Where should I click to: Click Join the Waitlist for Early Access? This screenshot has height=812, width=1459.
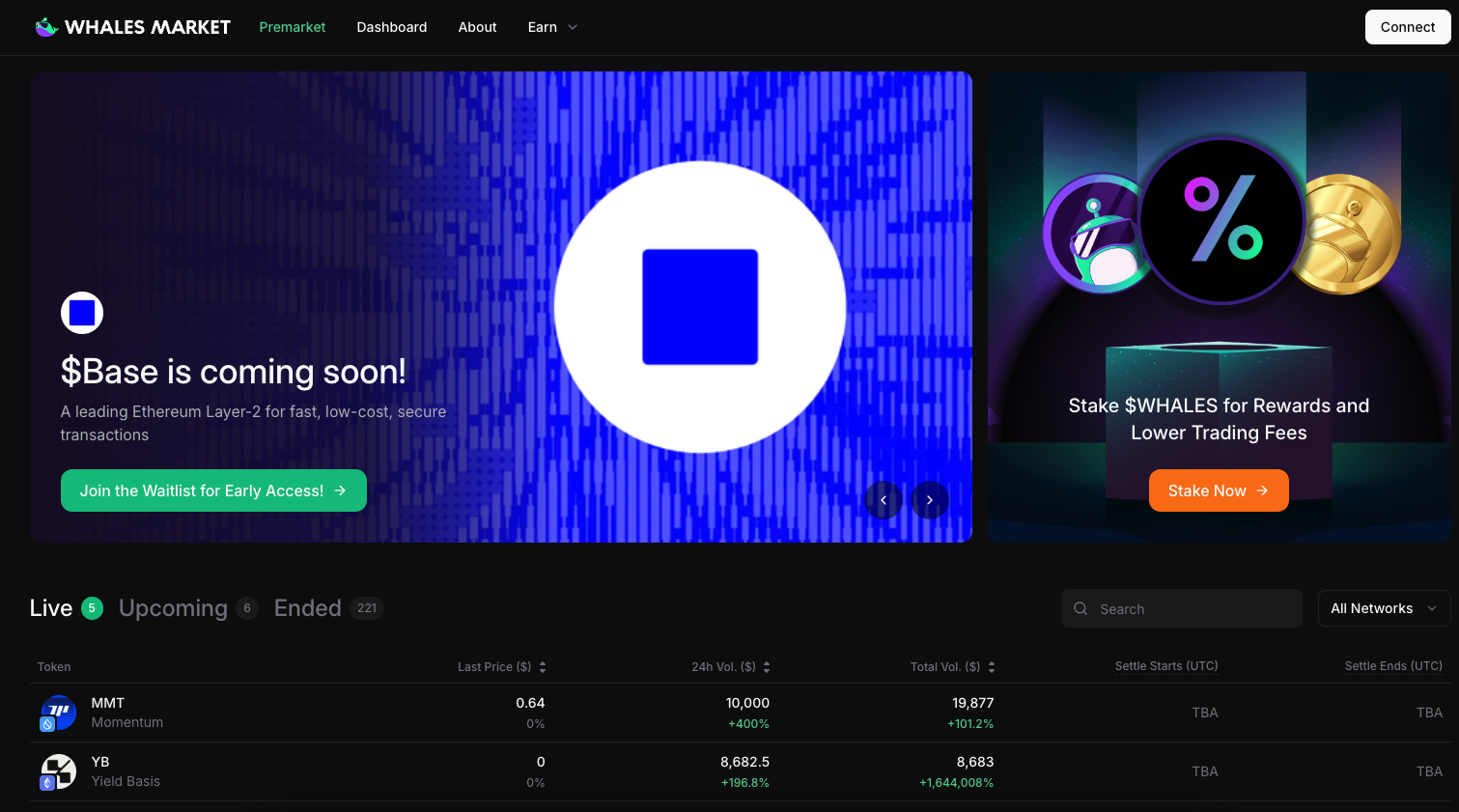click(x=213, y=490)
